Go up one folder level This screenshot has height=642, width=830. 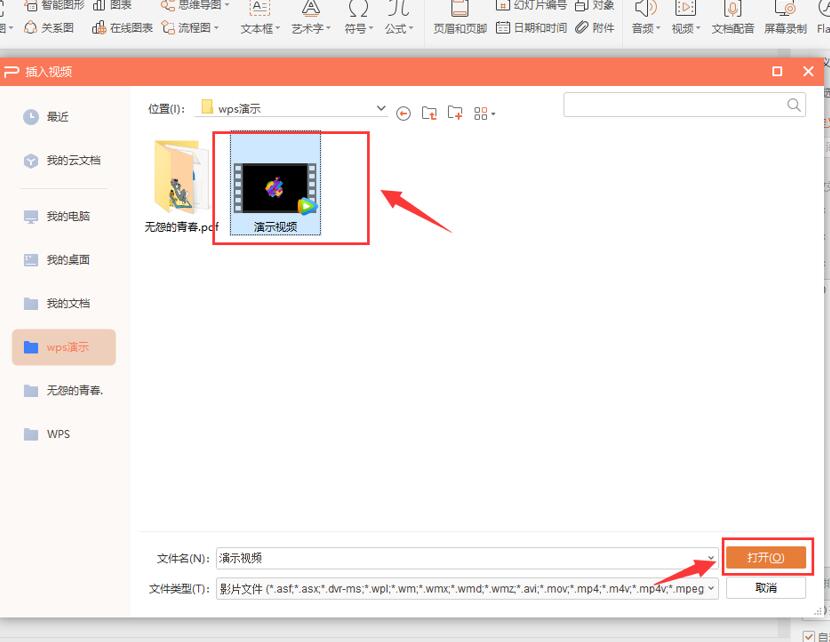[429, 113]
